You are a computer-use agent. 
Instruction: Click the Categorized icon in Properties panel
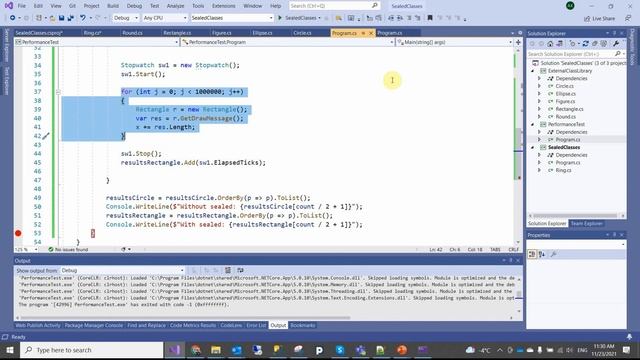[x=532, y=254]
